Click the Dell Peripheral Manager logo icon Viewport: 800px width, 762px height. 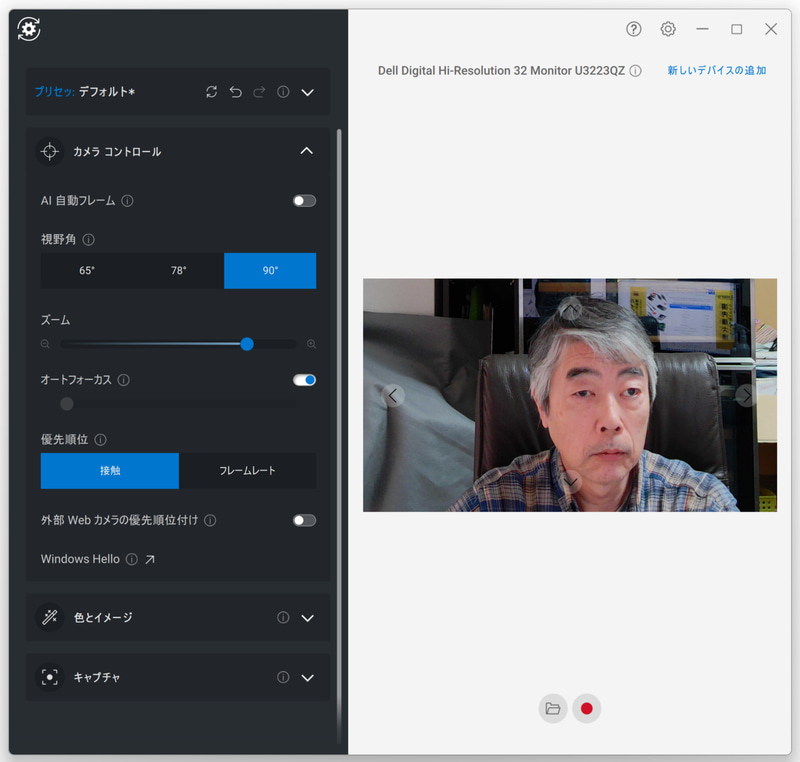(x=29, y=29)
